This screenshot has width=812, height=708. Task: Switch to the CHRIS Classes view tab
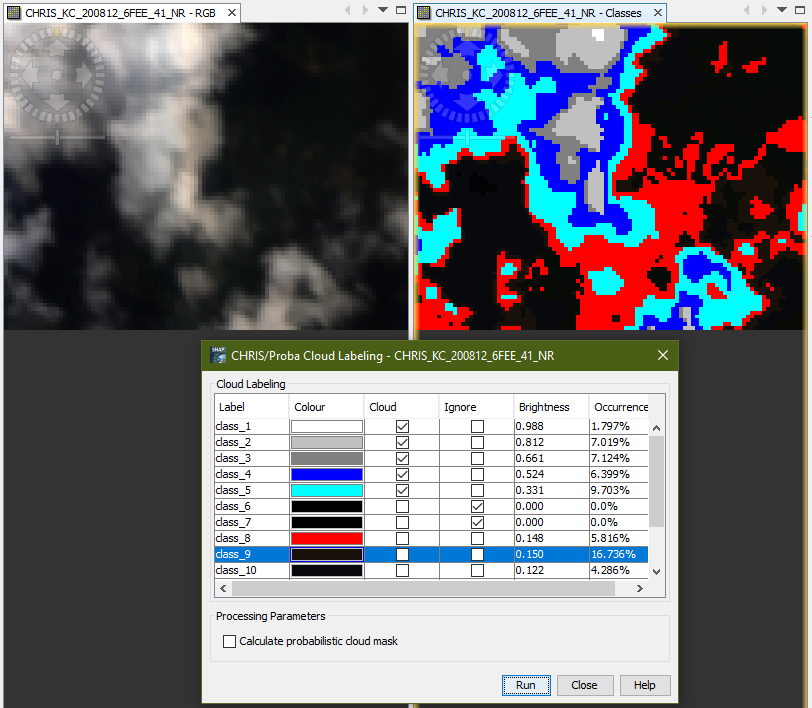pos(538,13)
